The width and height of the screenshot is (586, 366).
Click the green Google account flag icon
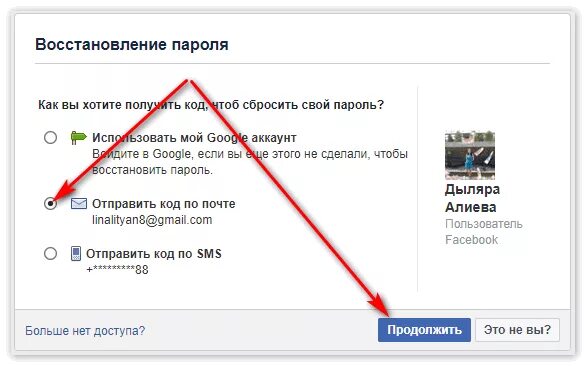(78, 138)
